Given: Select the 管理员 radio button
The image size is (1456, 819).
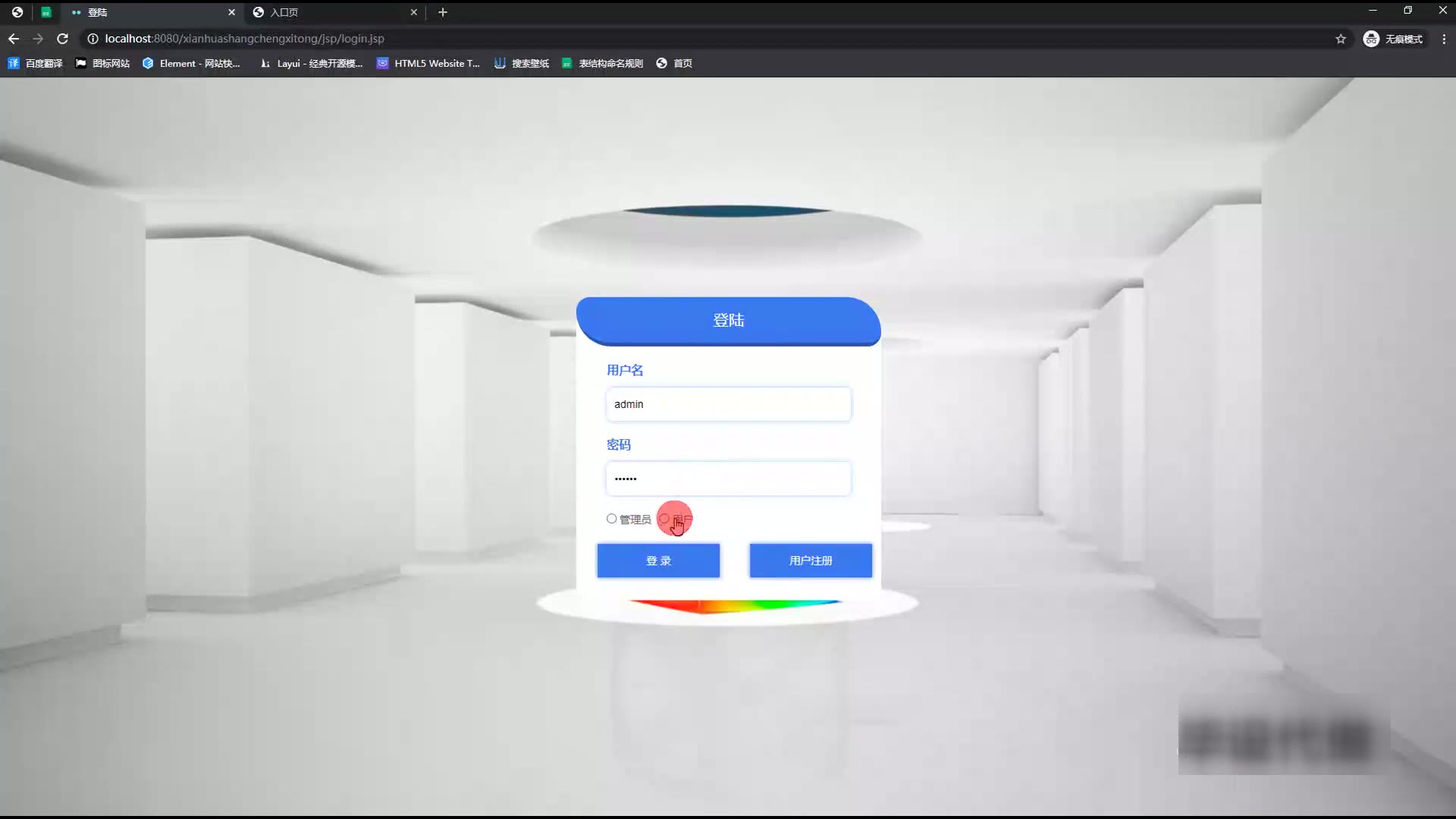Looking at the screenshot, I should point(611,519).
